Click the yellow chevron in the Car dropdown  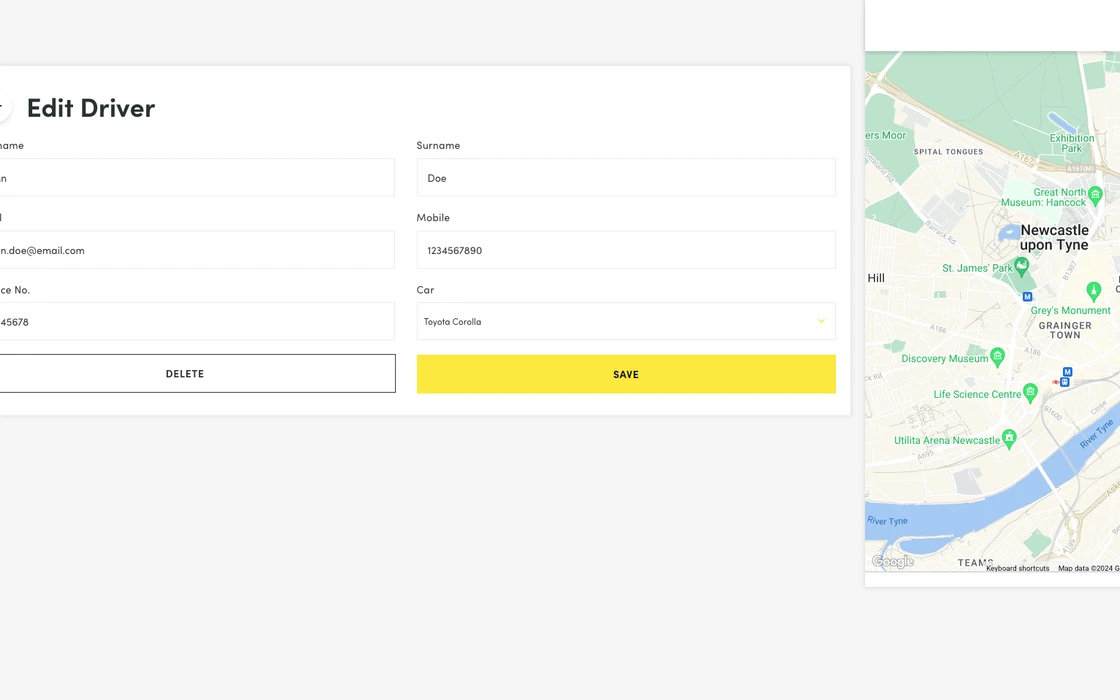pos(821,321)
